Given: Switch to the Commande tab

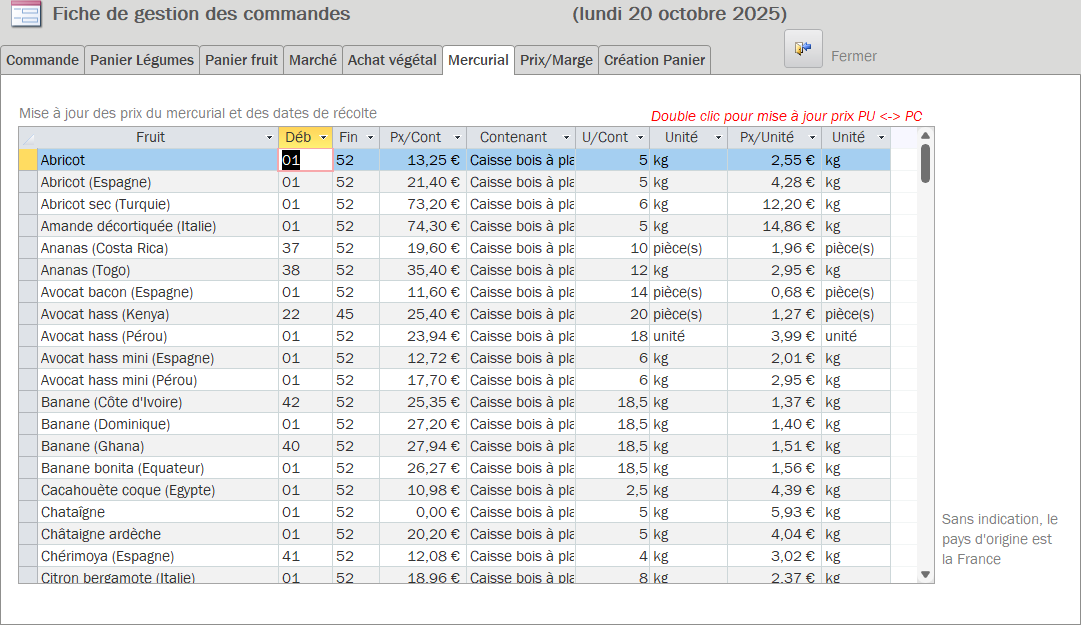Looking at the screenshot, I should (42, 60).
